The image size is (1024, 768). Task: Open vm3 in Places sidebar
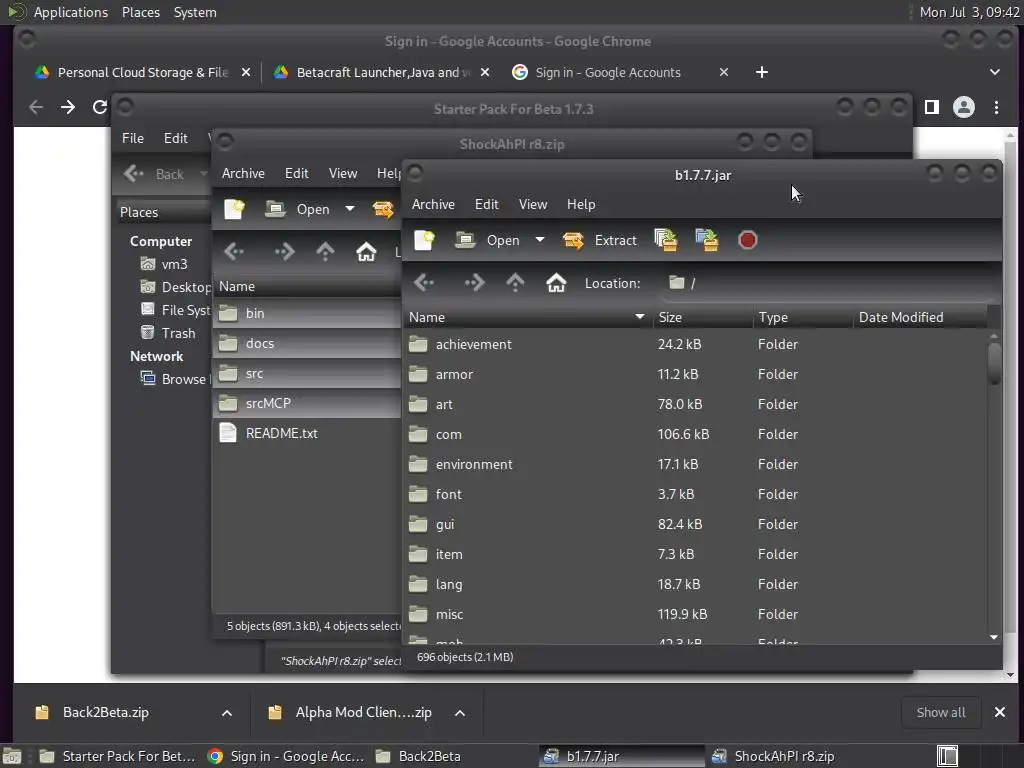[x=165, y=264]
